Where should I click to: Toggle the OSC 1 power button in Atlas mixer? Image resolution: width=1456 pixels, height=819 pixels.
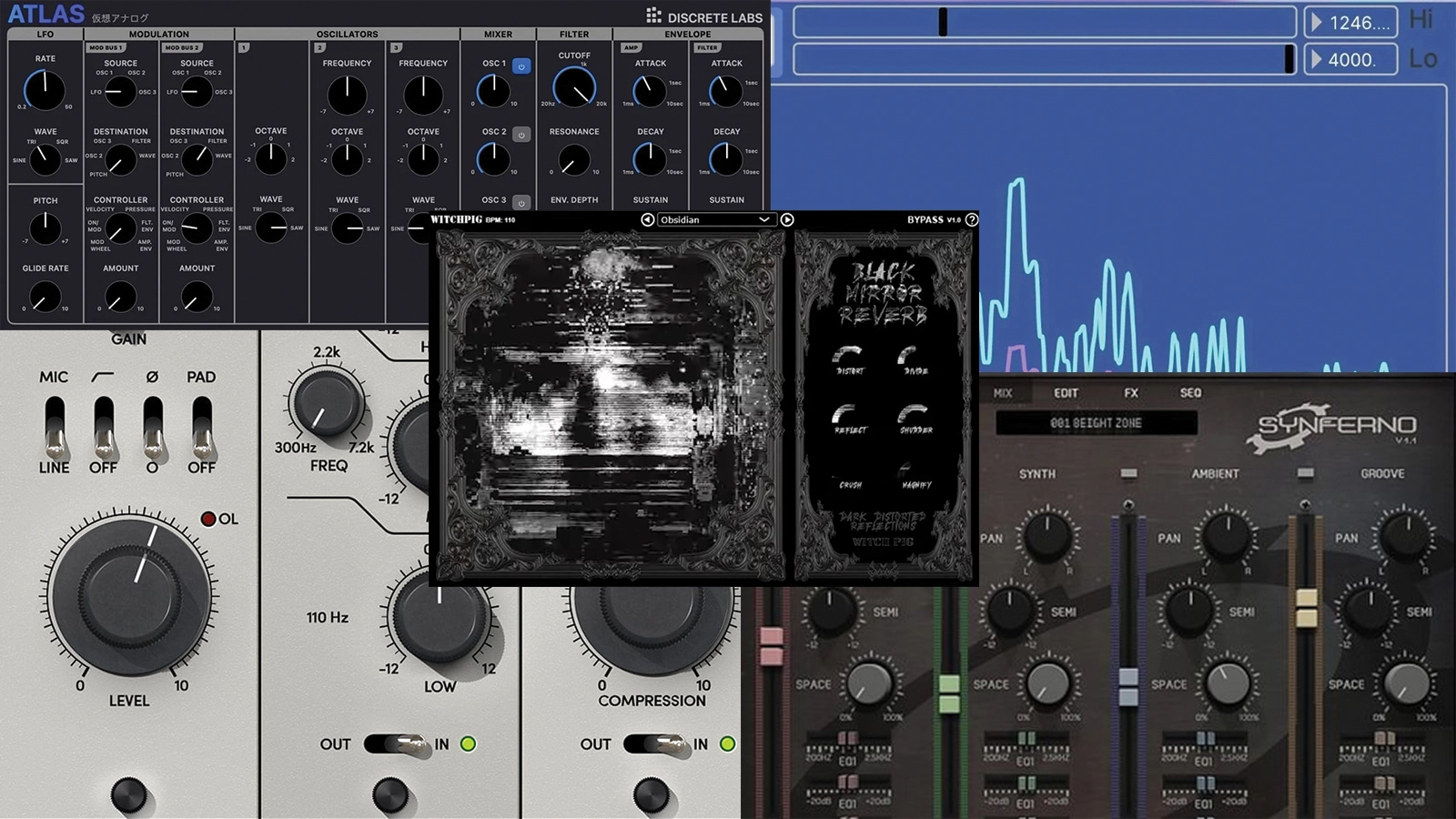pos(521,66)
